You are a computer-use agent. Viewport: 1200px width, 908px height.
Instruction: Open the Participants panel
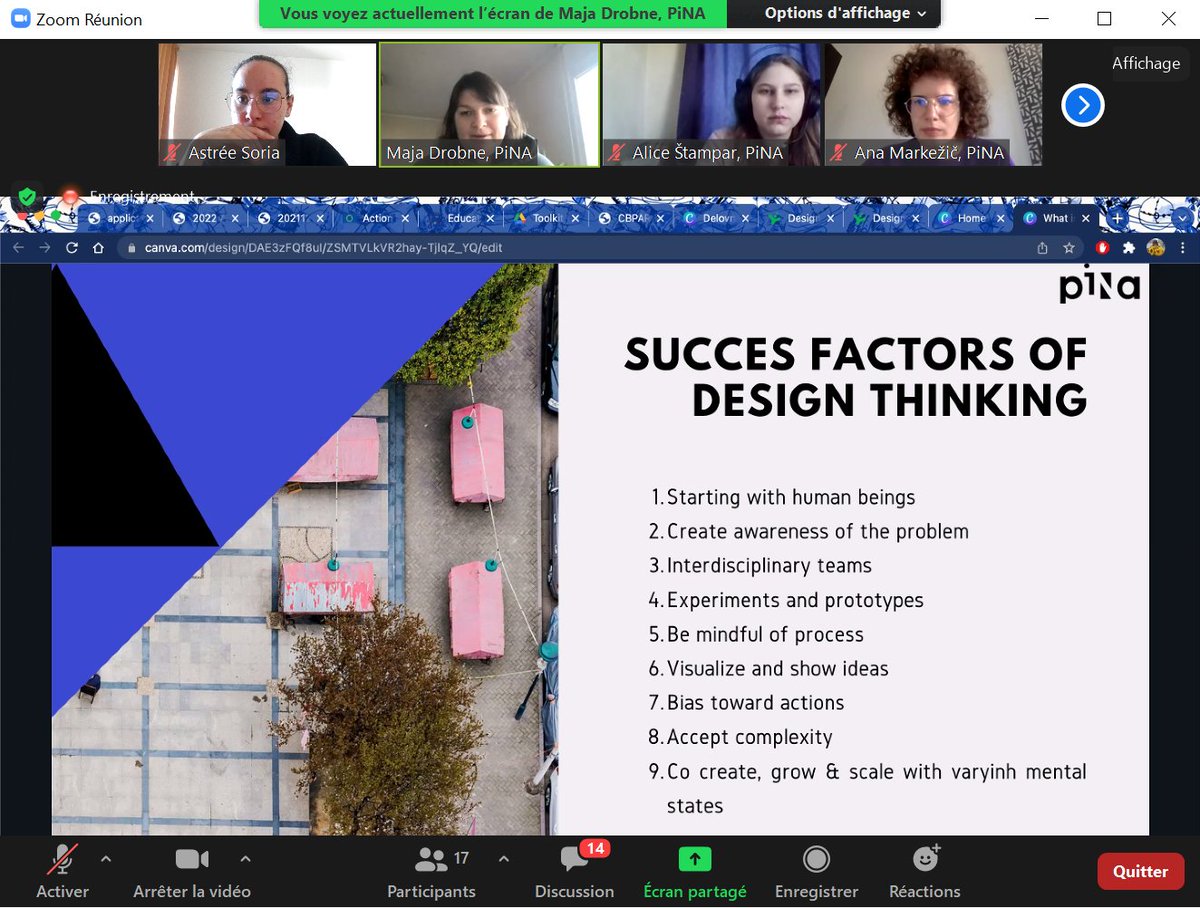click(x=432, y=871)
